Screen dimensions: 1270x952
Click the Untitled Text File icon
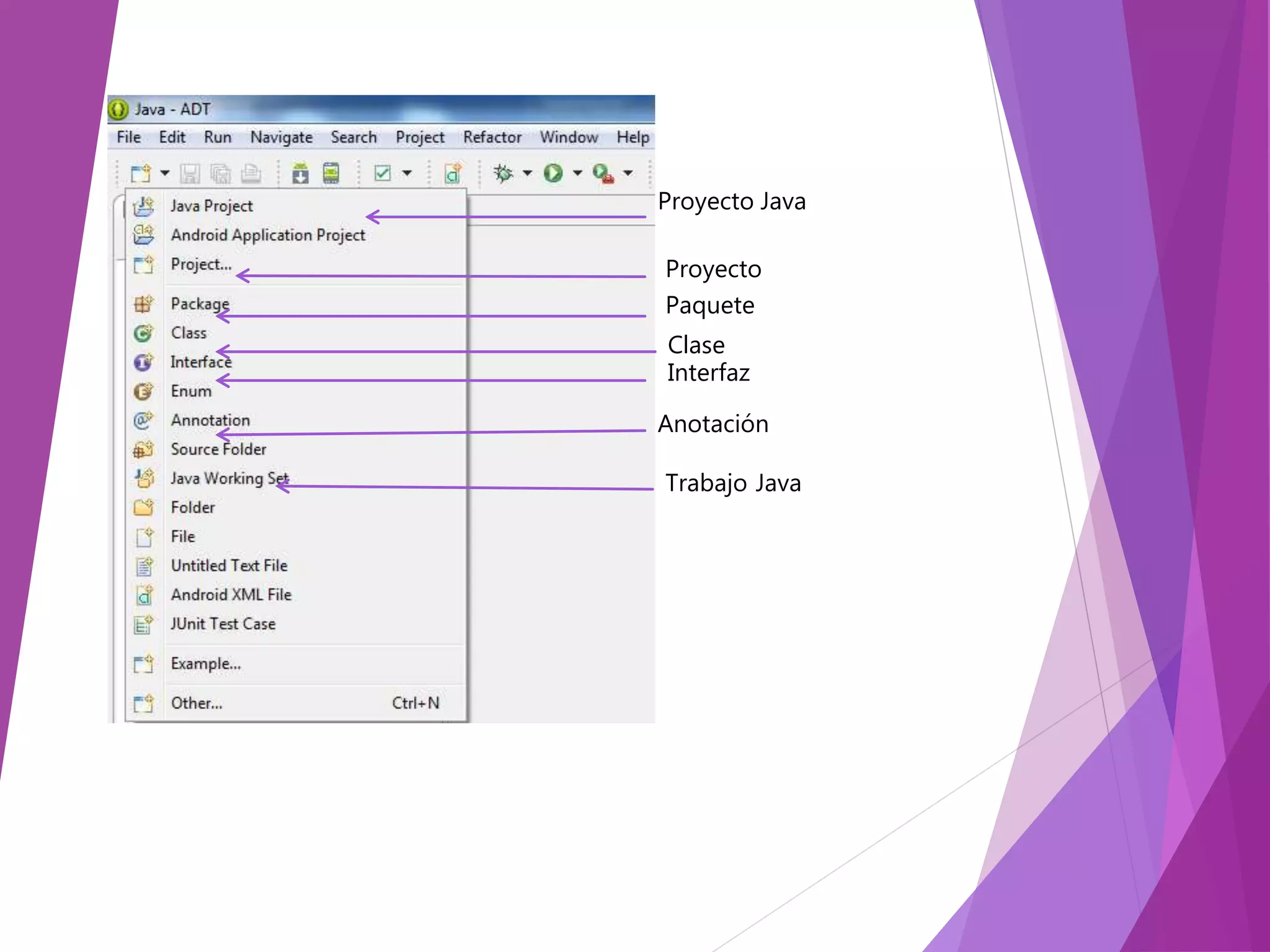144,566
